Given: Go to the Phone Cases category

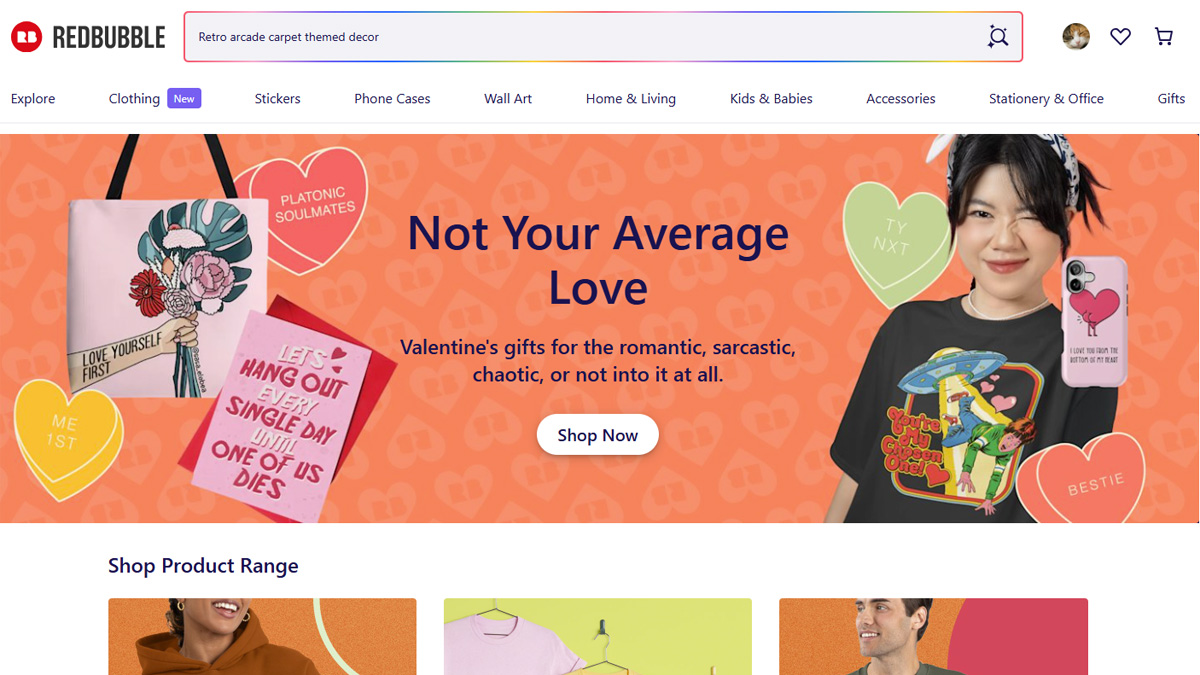Looking at the screenshot, I should (x=392, y=99).
